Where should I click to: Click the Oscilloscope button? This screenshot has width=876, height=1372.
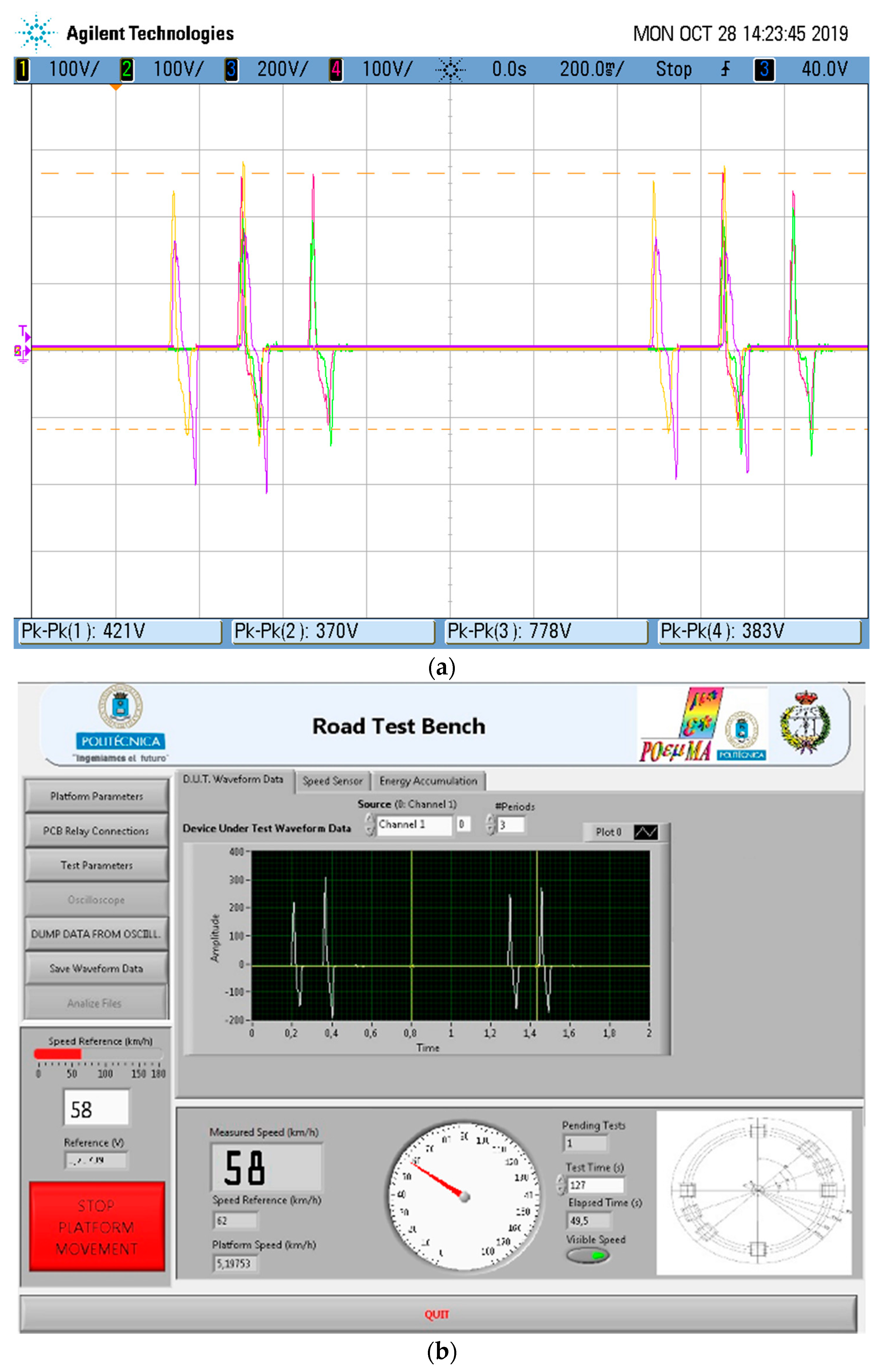(x=96, y=900)
